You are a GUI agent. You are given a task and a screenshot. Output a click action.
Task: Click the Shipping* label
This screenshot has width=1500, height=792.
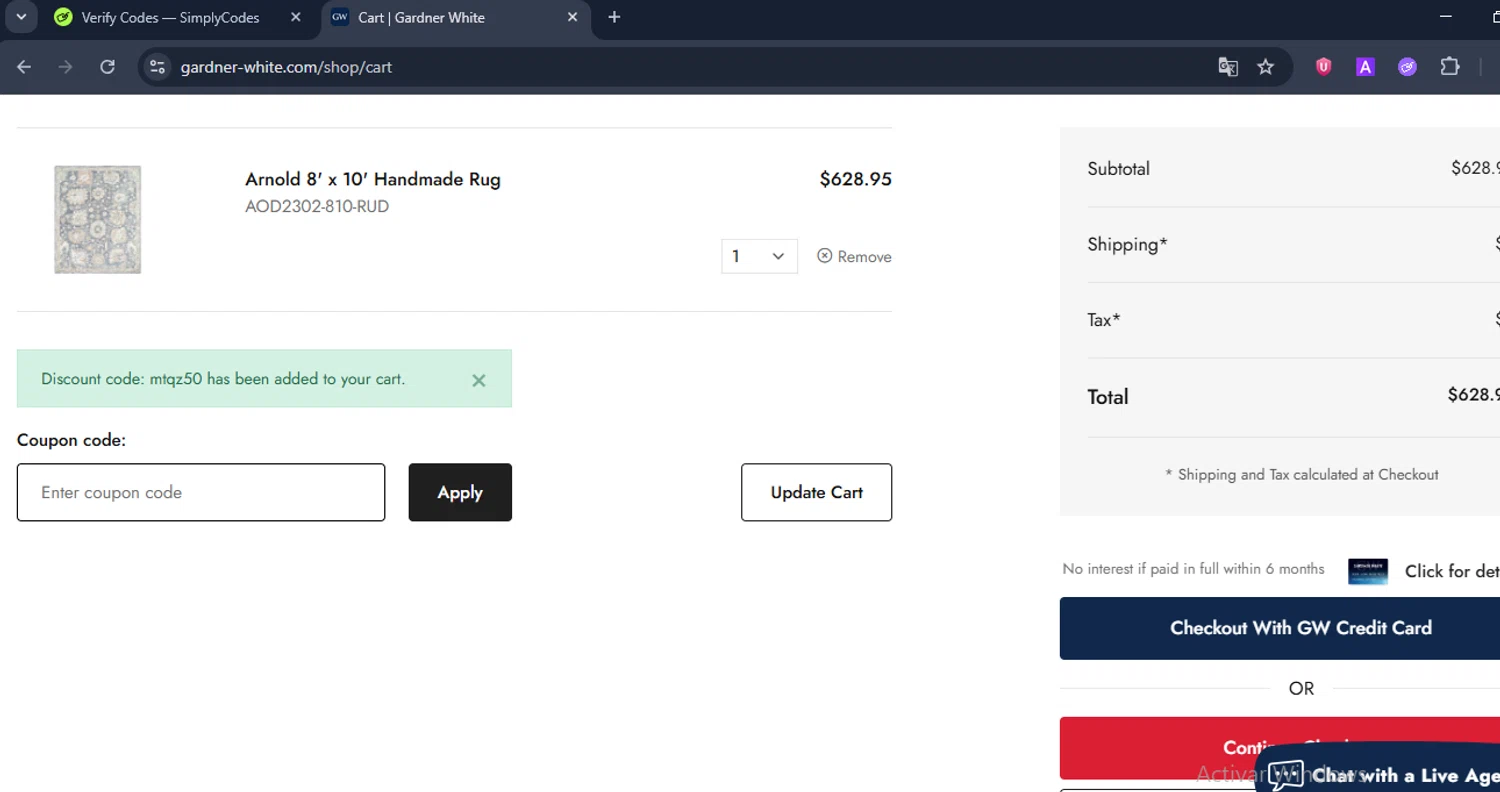(x=1127, y=244)
